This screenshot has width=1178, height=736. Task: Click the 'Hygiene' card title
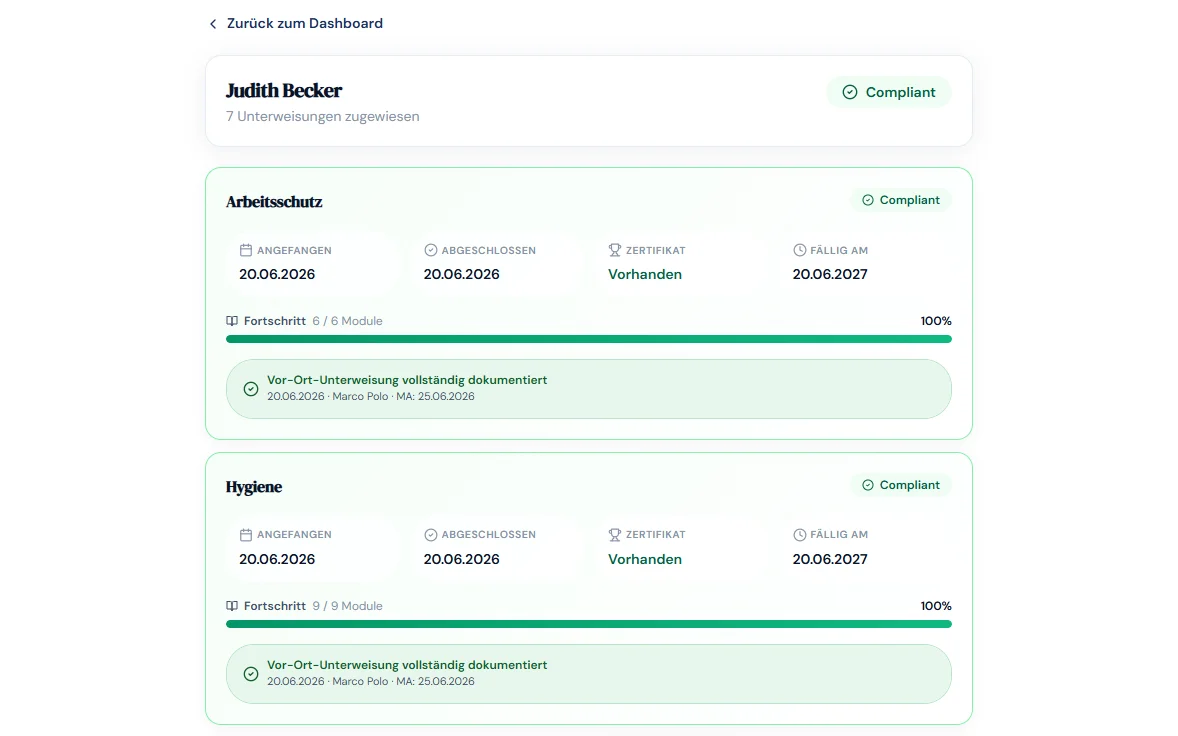pyautogui.click(x=254, y=487)
